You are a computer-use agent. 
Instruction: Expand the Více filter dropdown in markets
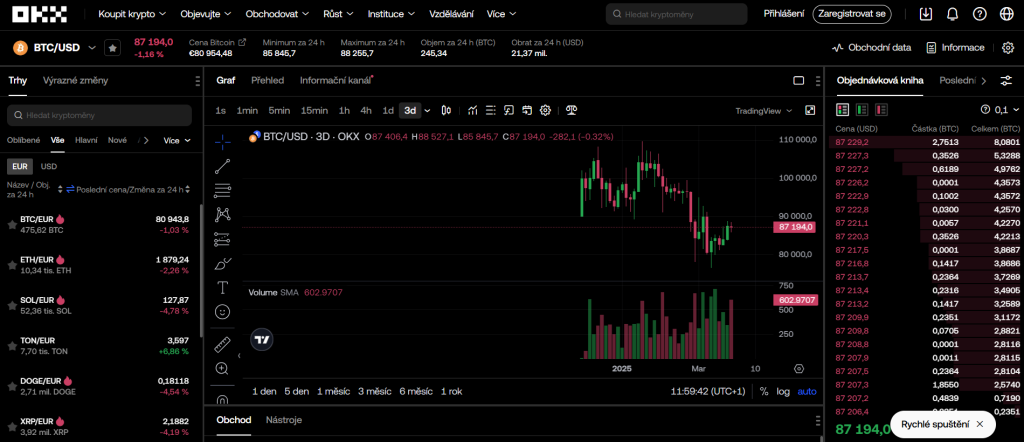(x=178, y=140)
